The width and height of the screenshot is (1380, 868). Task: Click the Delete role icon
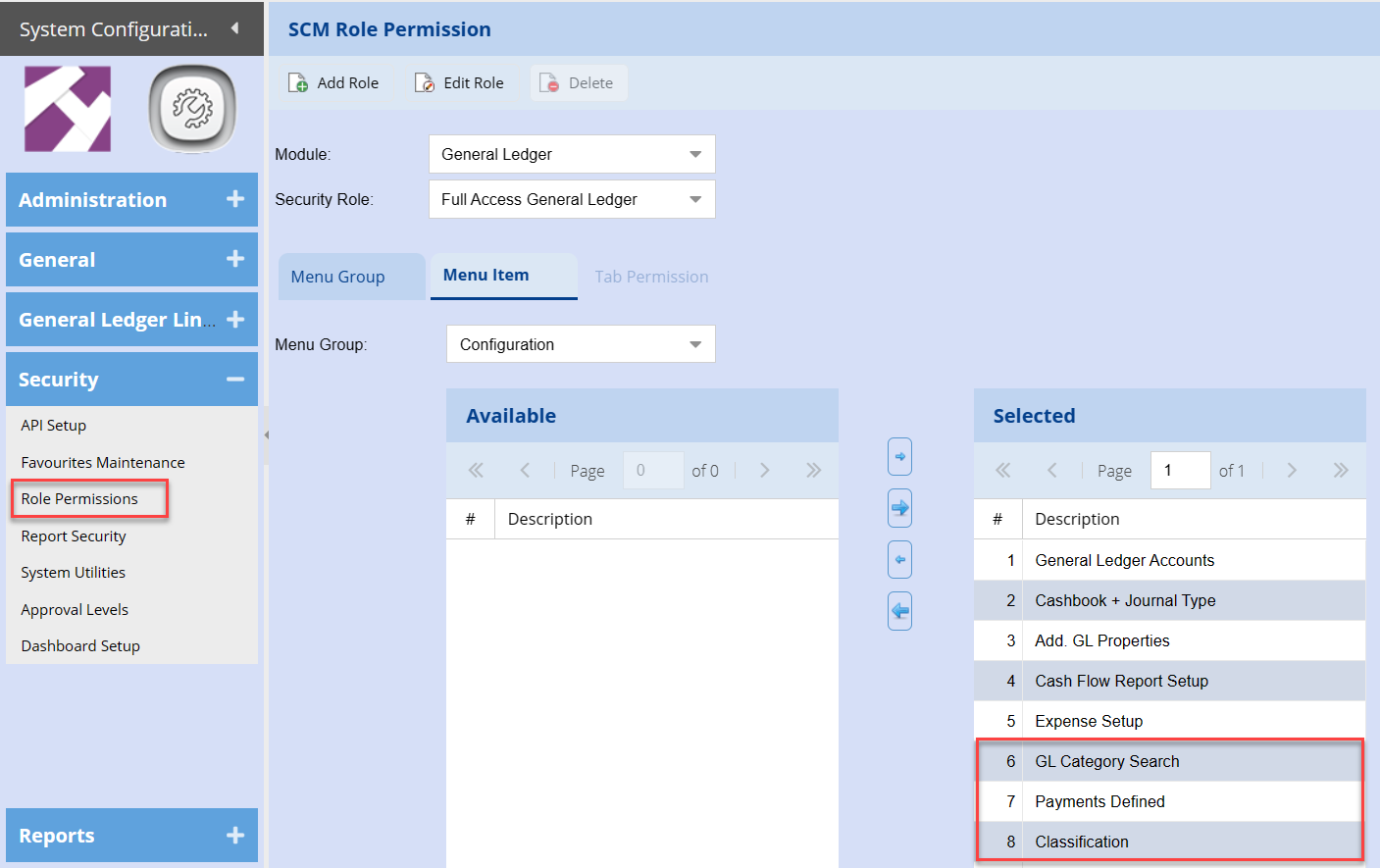(549, 83)
